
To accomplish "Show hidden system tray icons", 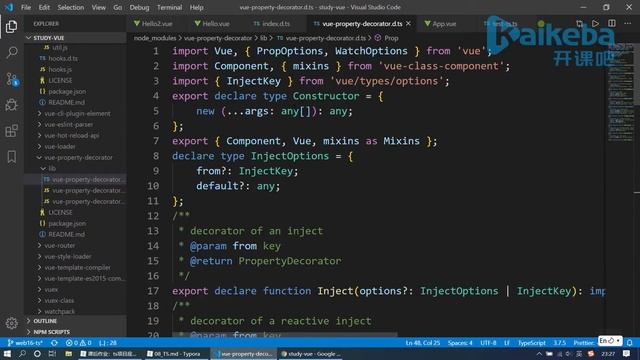I will (539, 354).
